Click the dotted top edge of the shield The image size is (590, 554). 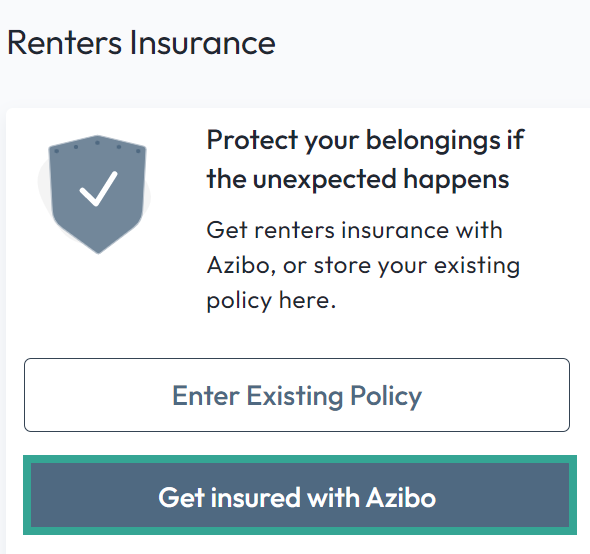click(97, 146)
